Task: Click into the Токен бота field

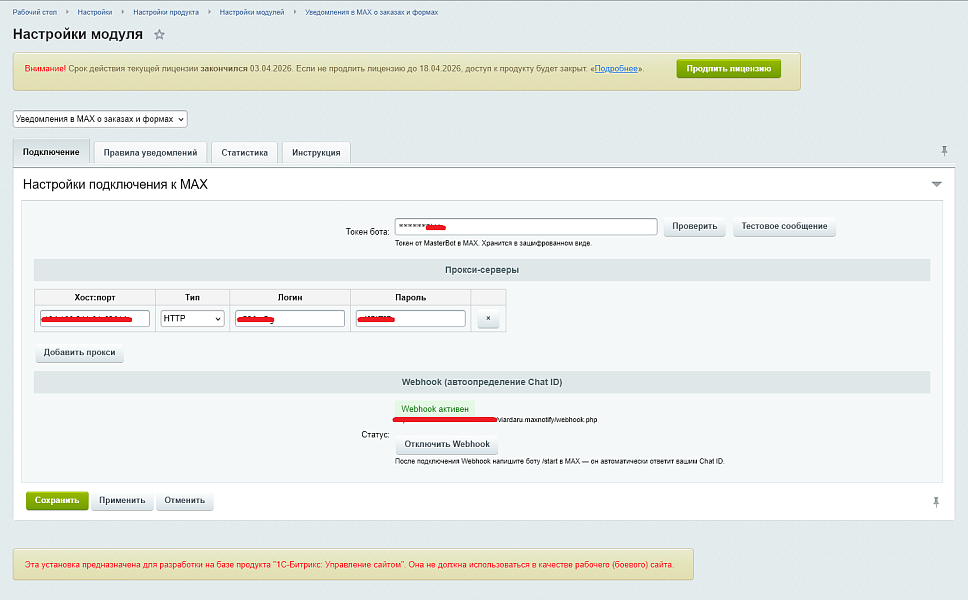Action: point(525,227)
